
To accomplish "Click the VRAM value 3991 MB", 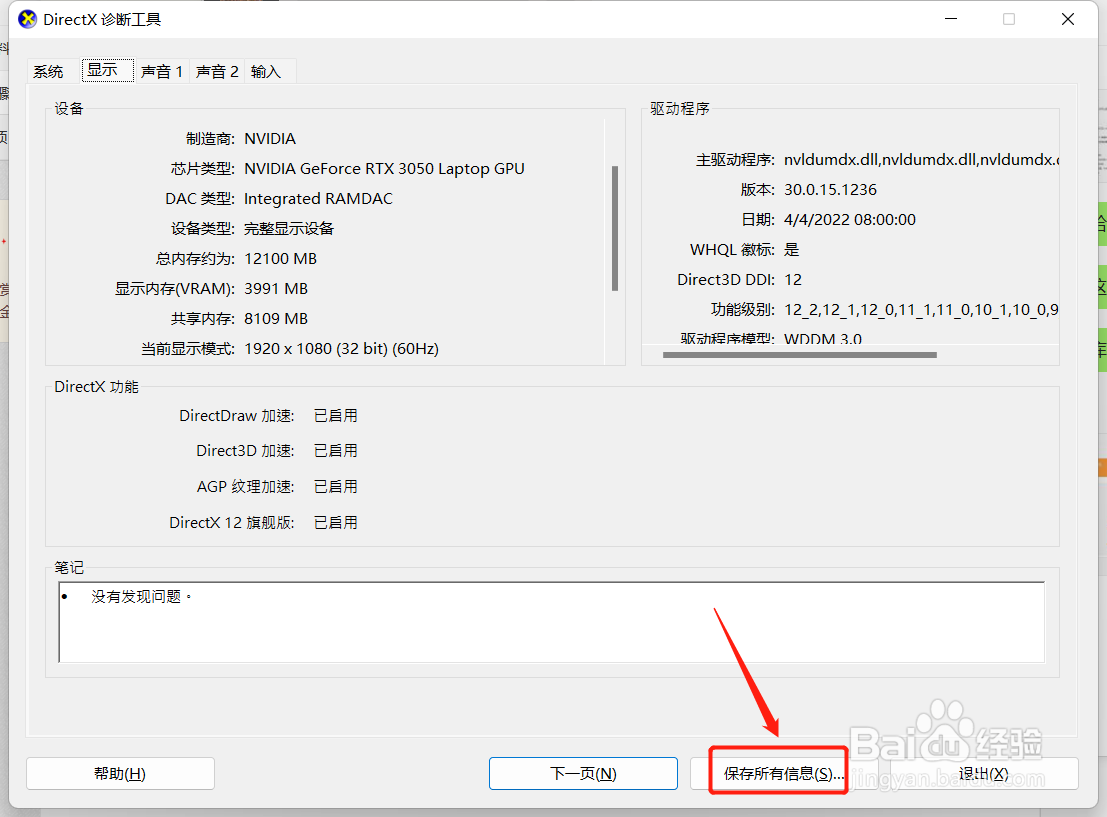I will 276,289.
